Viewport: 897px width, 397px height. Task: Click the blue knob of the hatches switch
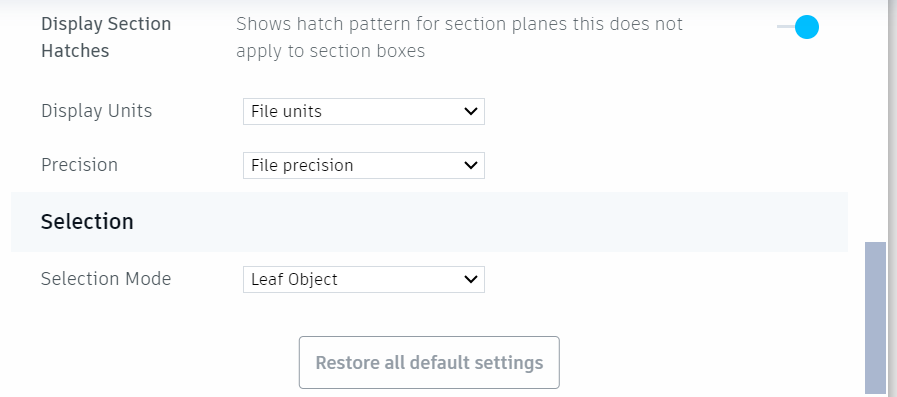click(807, 27)
